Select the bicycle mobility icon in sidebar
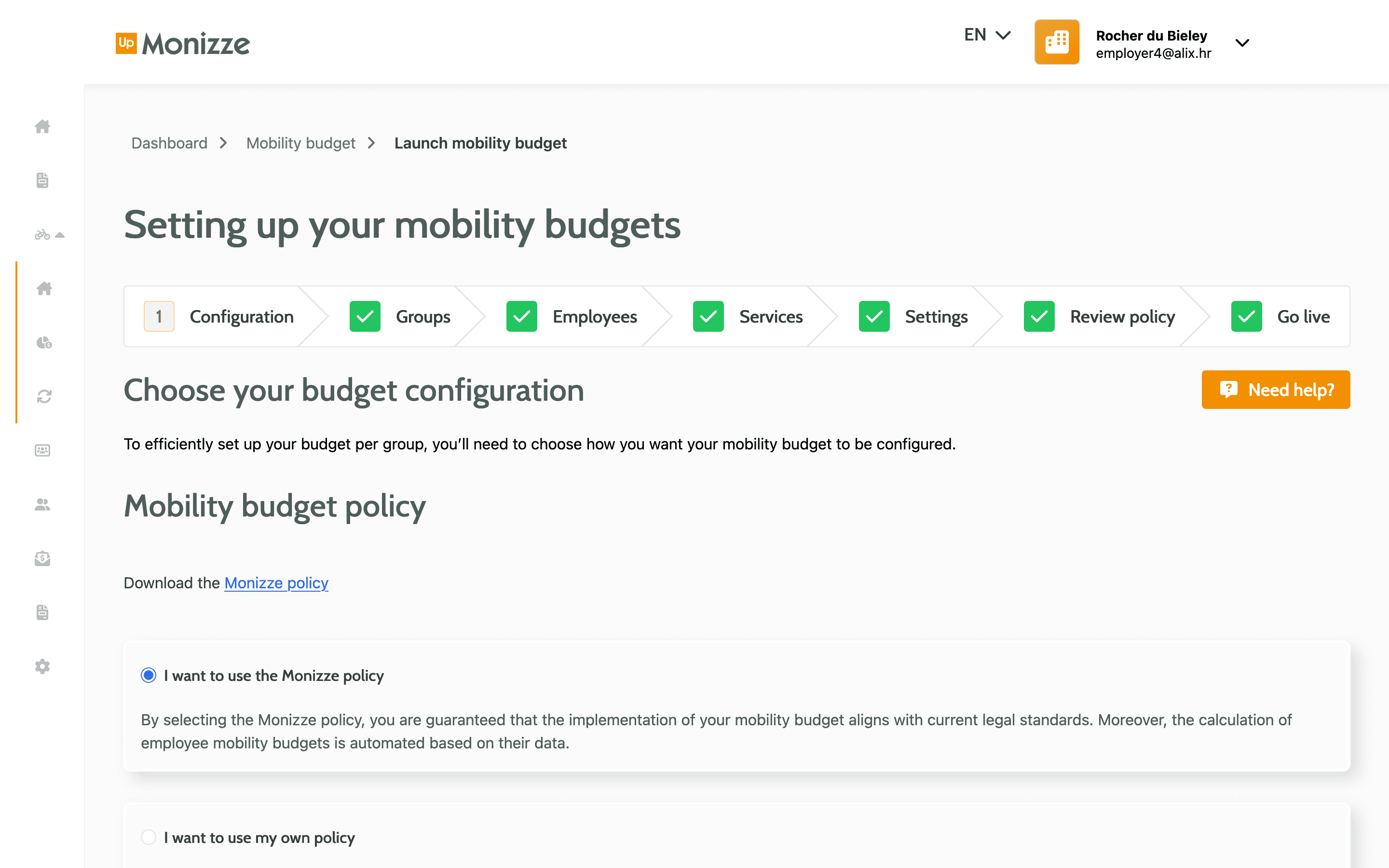The image size is (1389, 868). (x=42, y=235)
